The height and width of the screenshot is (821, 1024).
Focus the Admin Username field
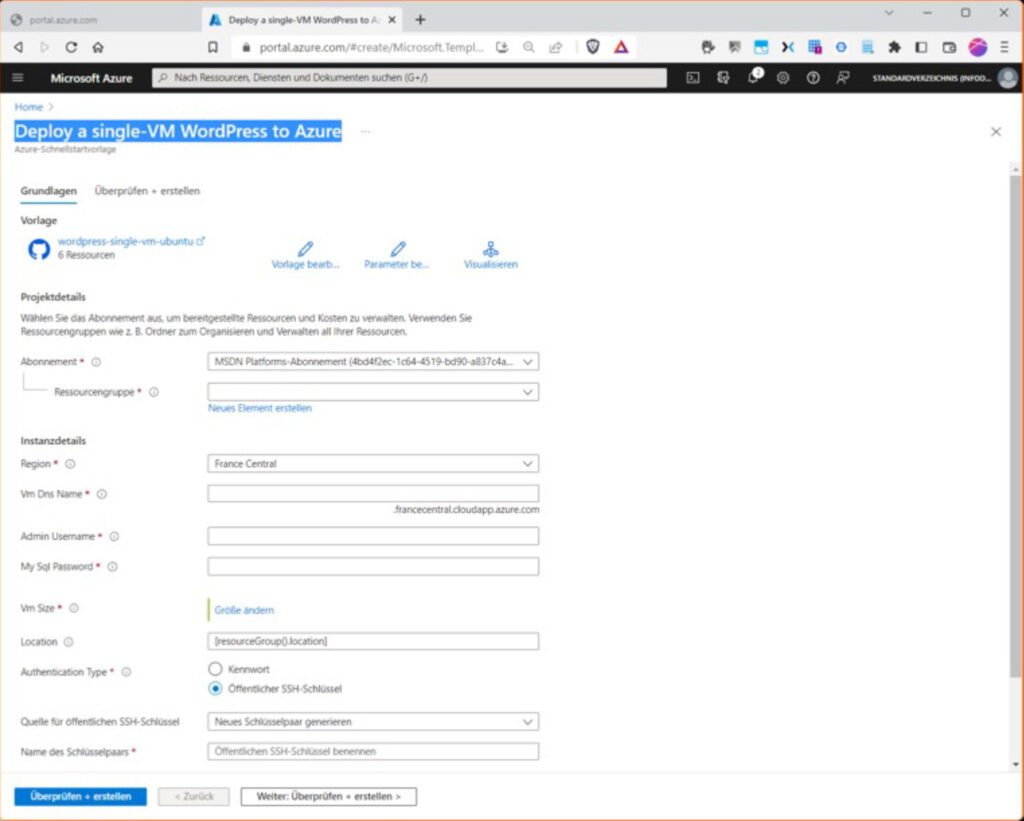tap(373, 536)
